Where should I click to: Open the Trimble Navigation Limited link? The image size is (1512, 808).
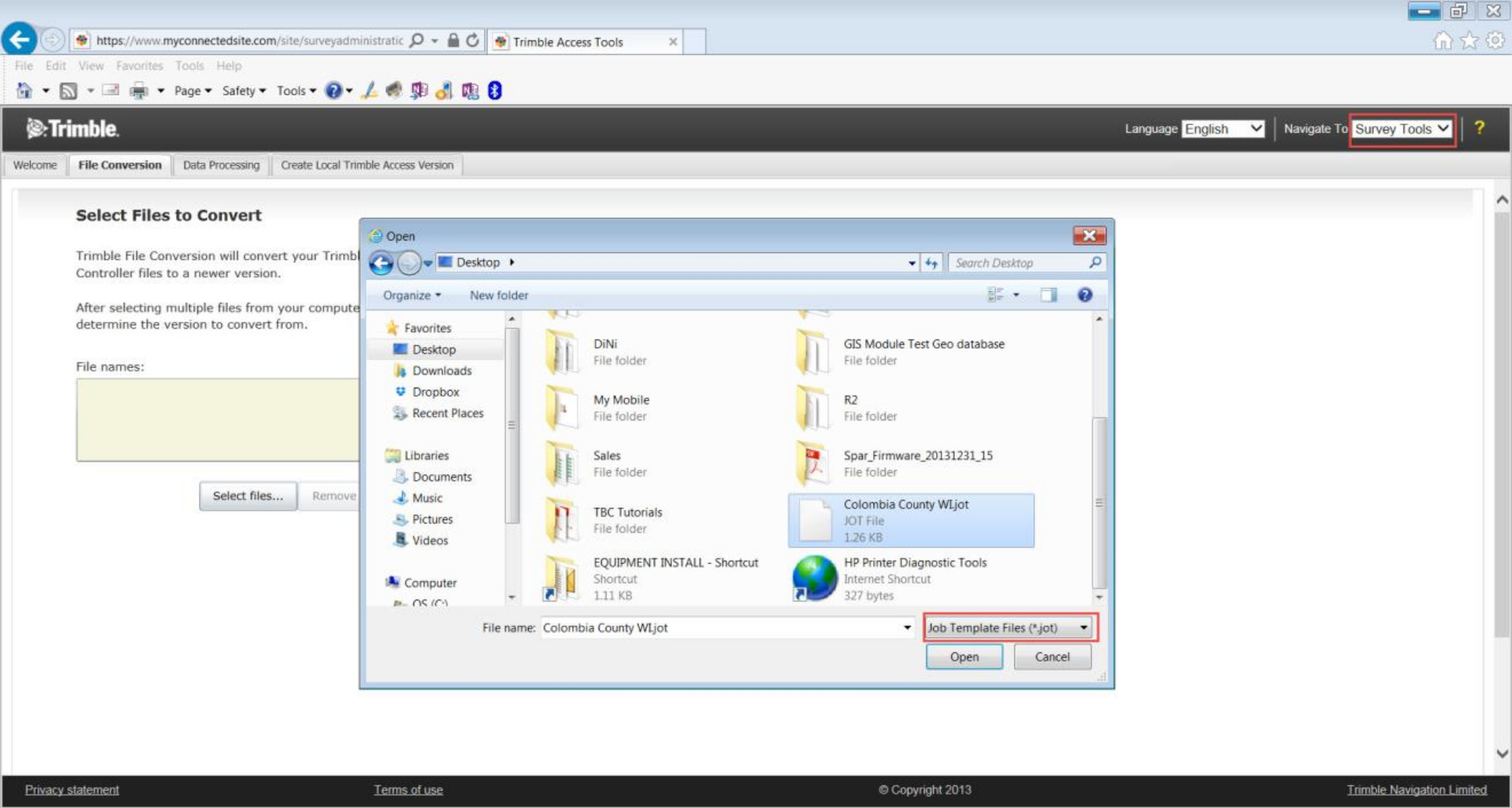(1417, 790)
